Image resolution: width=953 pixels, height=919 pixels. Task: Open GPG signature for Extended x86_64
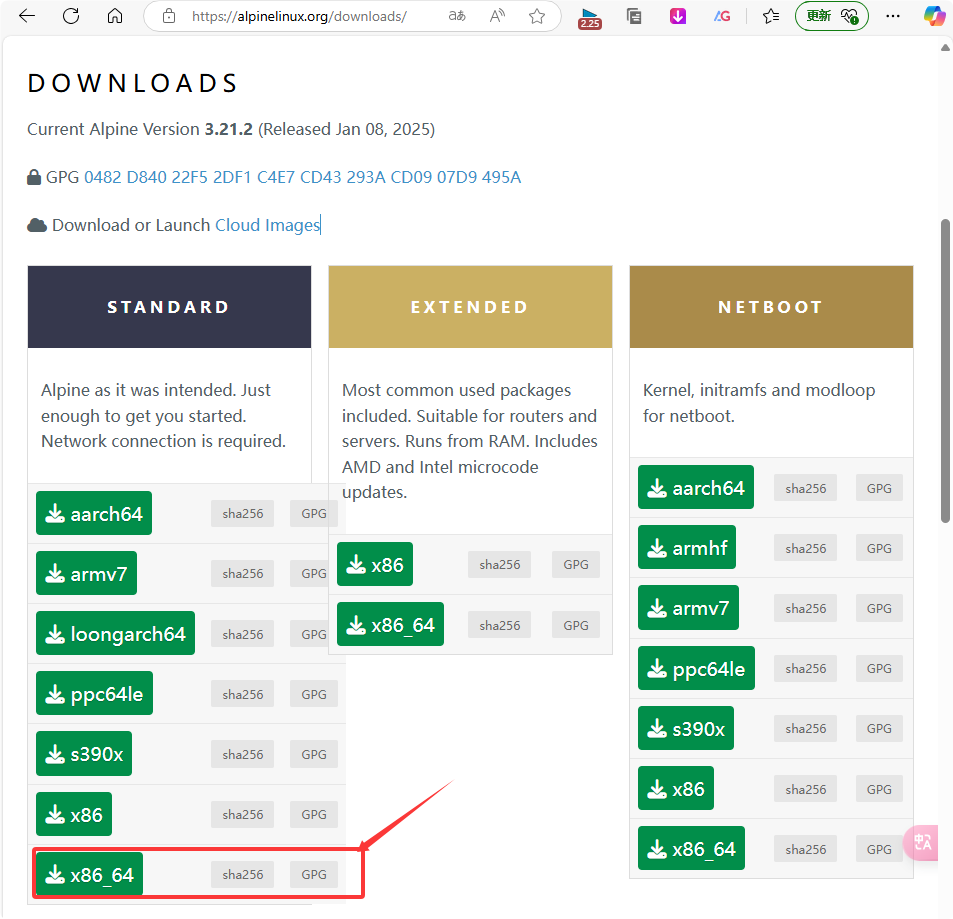pos(576,625)
